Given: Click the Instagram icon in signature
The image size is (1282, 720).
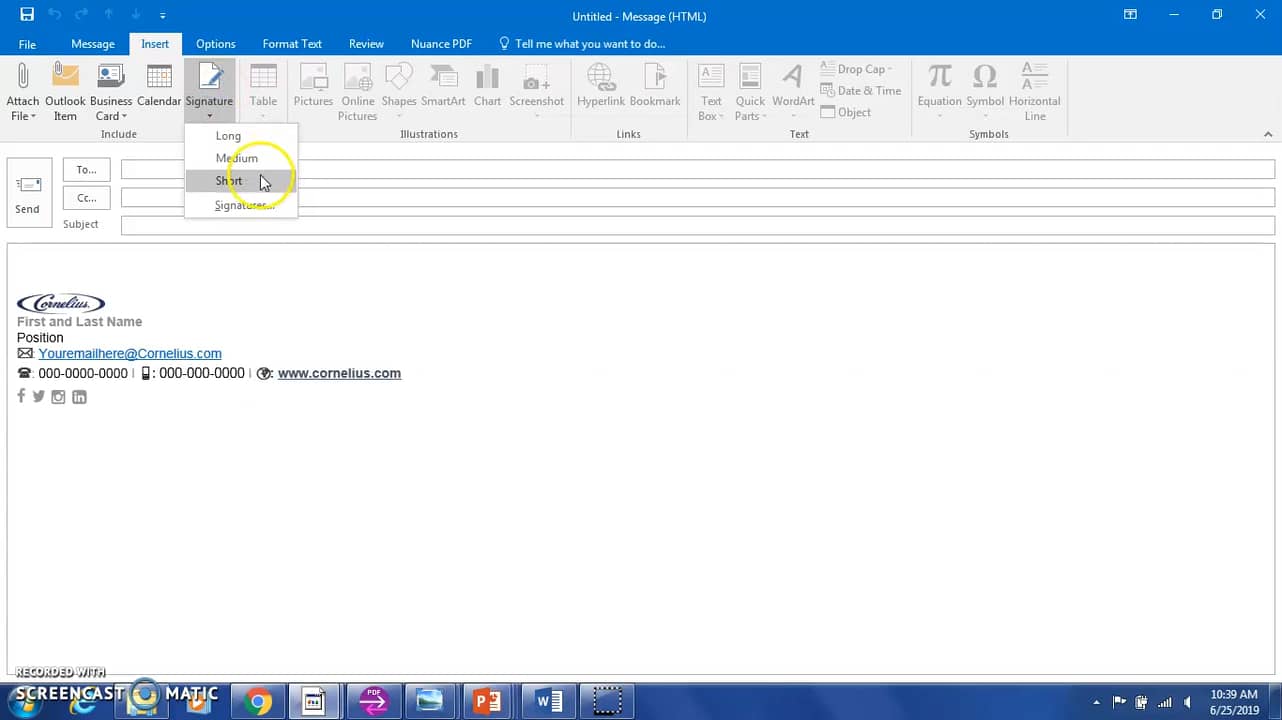Looking at the screenshot, I should (x=59, y=397).
